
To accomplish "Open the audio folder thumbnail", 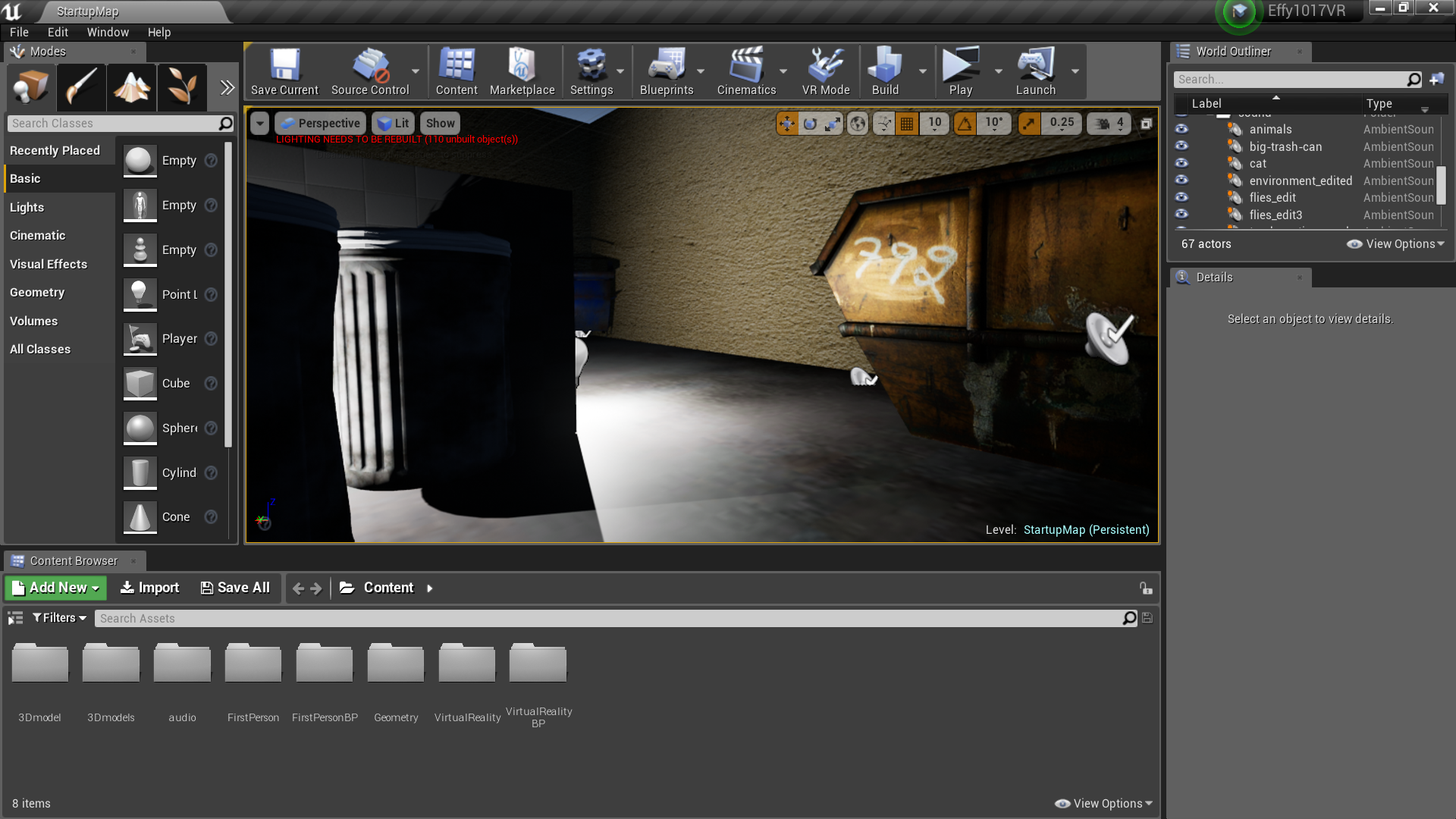I will coord(182,665).
